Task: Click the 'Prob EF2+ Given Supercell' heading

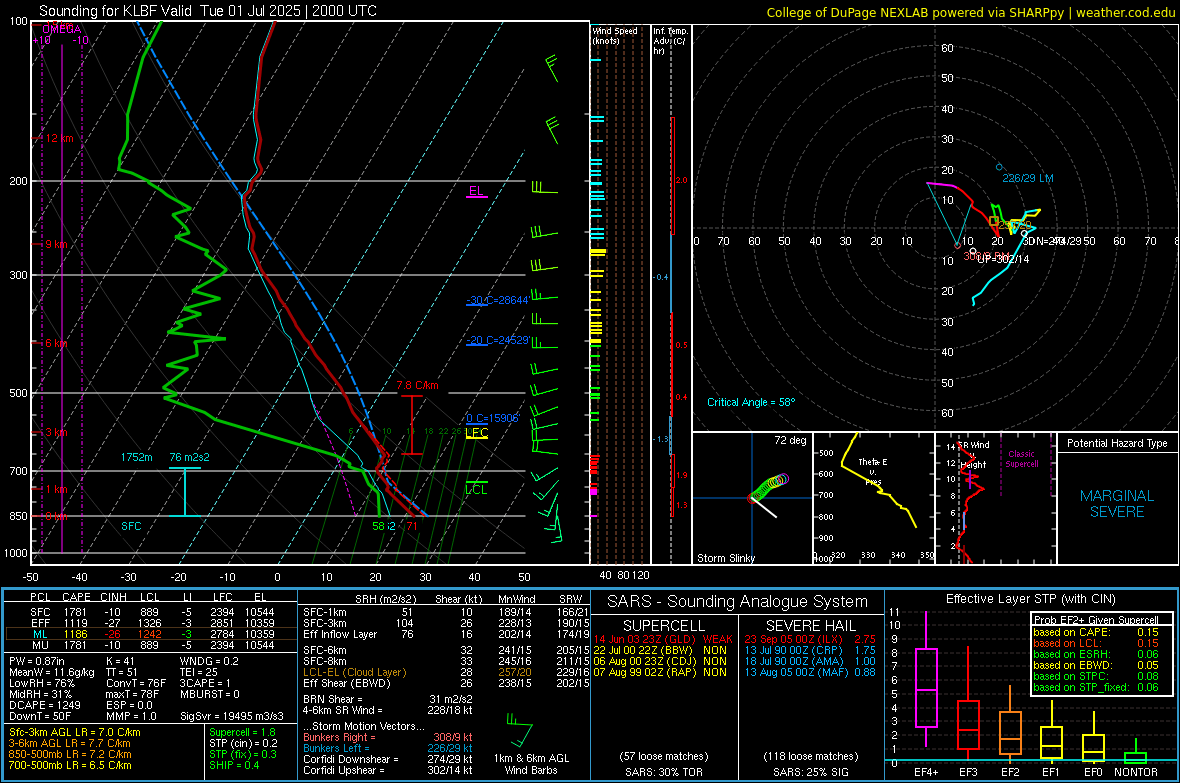Action: pos(1096,620)
